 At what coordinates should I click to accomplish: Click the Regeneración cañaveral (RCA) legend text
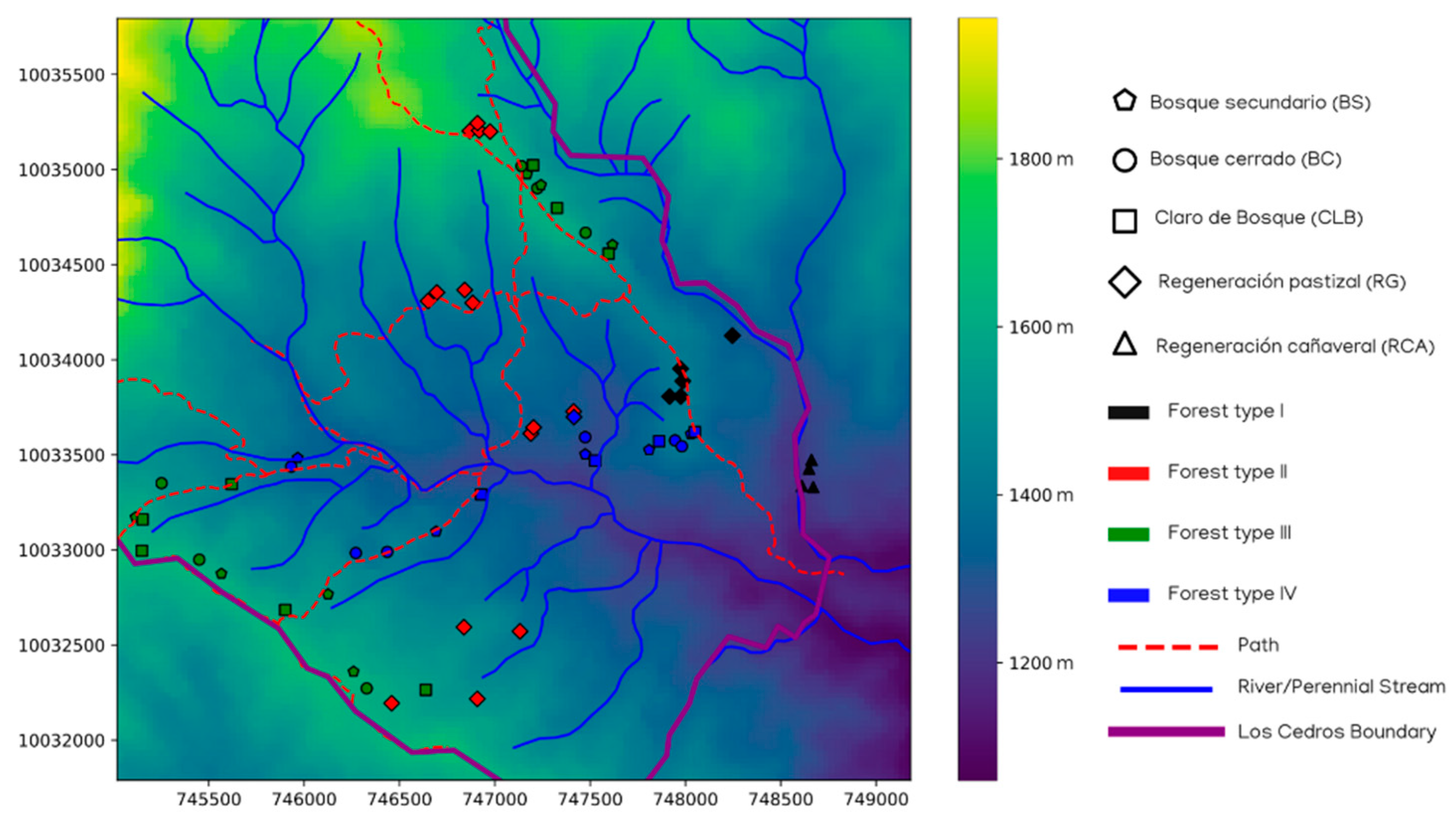1295,346
